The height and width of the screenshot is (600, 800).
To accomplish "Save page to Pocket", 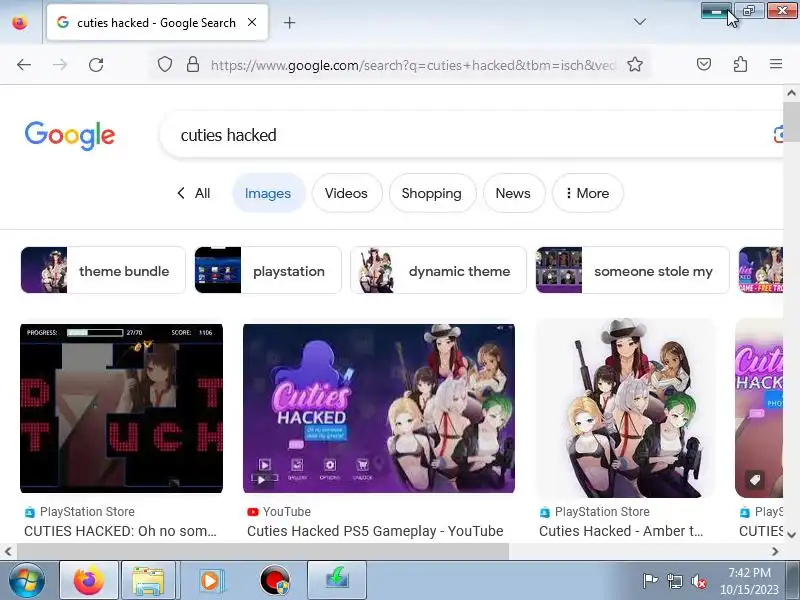I will tap(704, 64).
